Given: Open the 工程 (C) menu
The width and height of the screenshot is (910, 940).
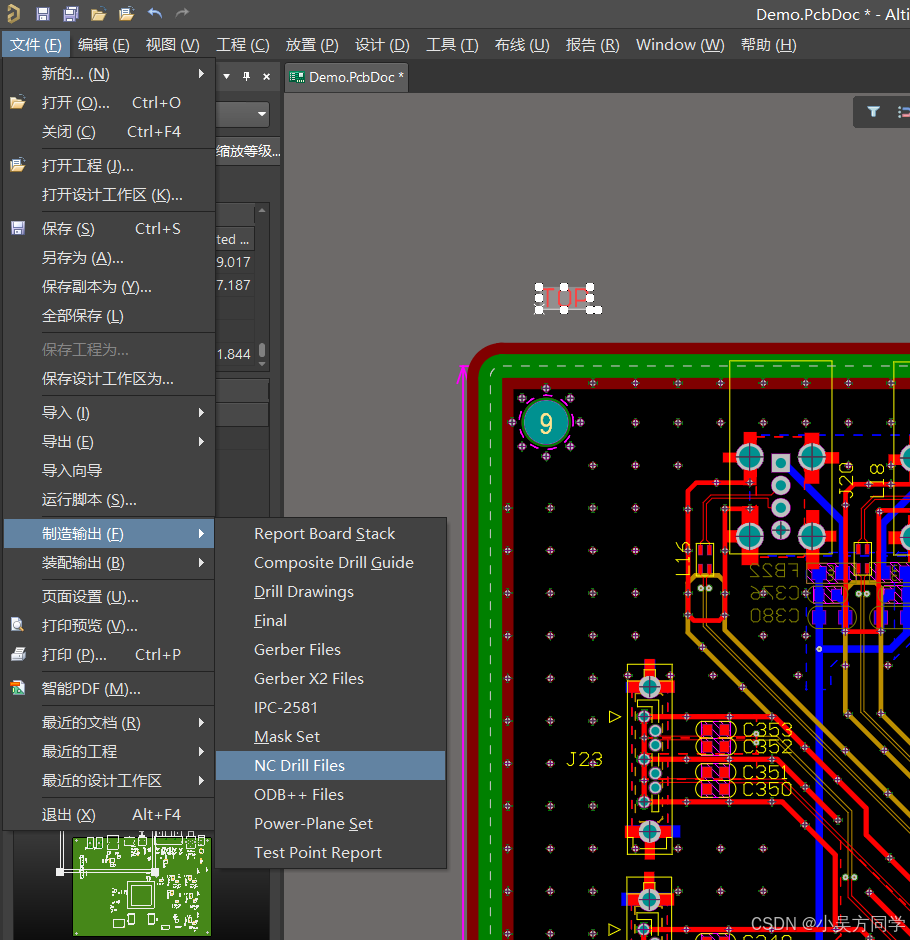Looking at the screenshot, I should [243, 45].
